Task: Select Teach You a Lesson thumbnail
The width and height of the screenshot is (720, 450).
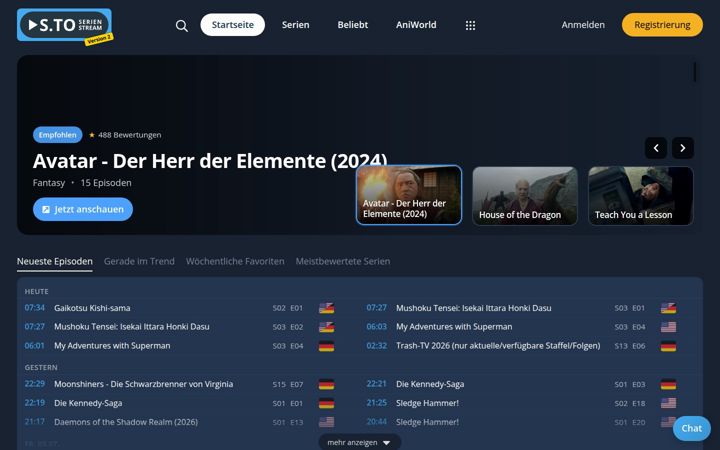Action: 641,196
